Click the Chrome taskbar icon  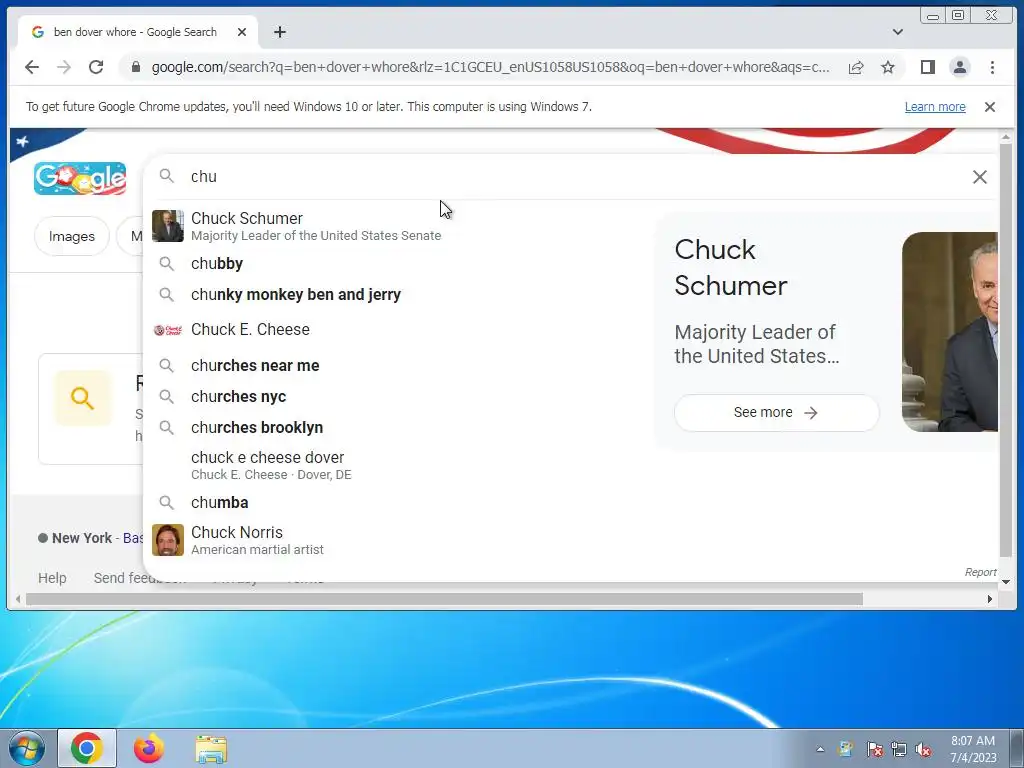pyautogui.click(x=87, y=748)
